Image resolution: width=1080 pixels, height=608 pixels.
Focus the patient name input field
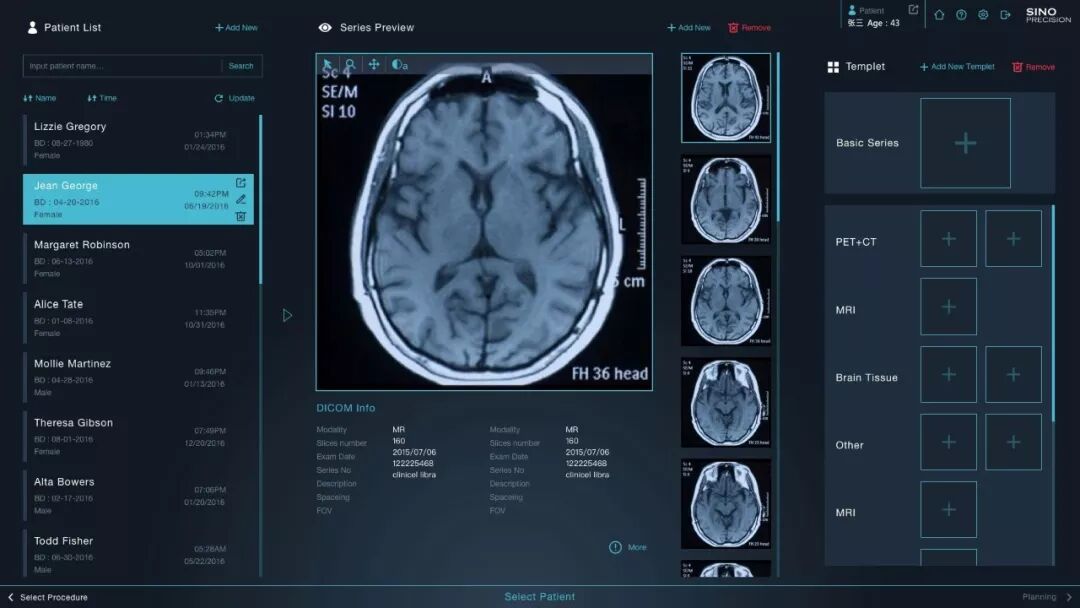tap(122, 66)
